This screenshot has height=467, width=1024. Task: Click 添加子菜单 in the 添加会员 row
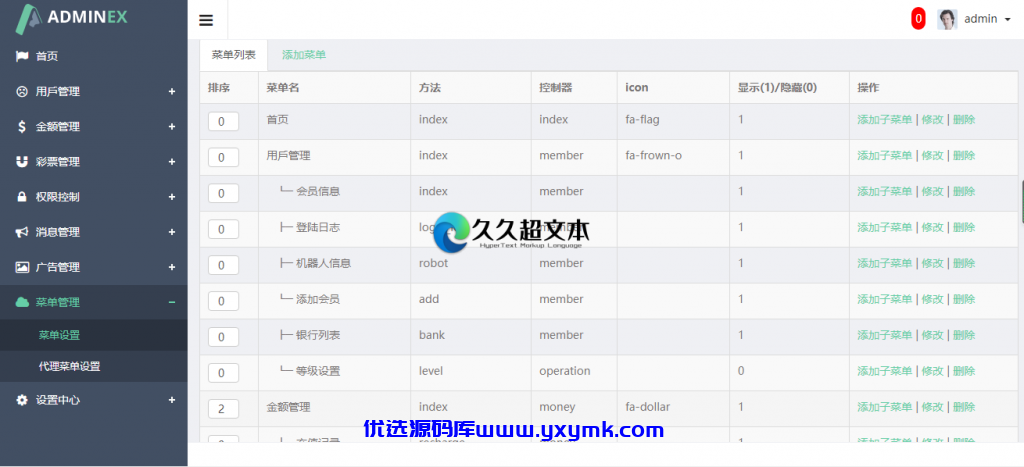pos(884,299)
